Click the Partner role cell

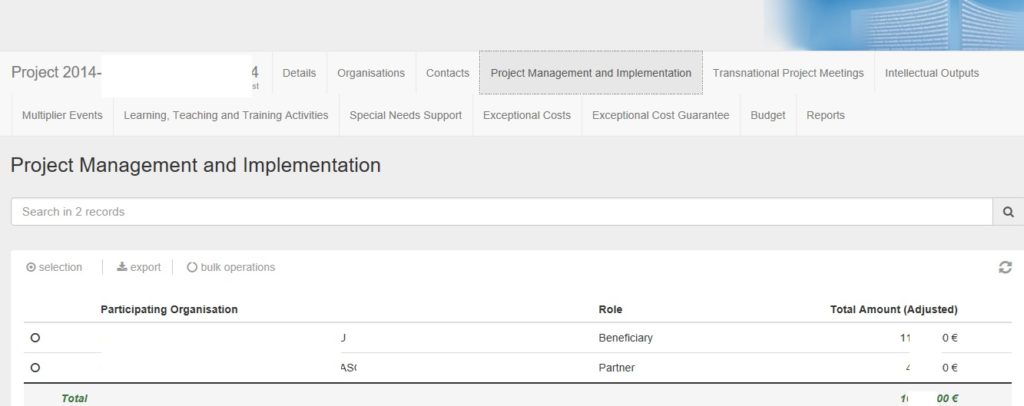pos(616,368)
